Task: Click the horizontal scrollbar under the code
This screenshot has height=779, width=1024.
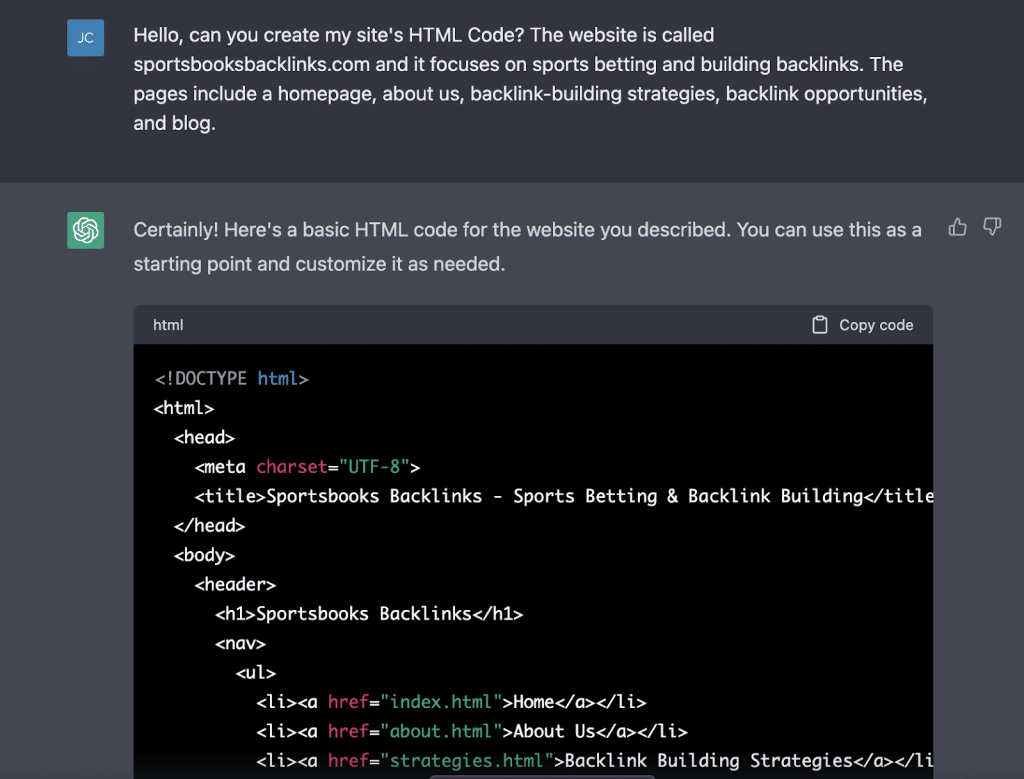Action: [542, 776]
